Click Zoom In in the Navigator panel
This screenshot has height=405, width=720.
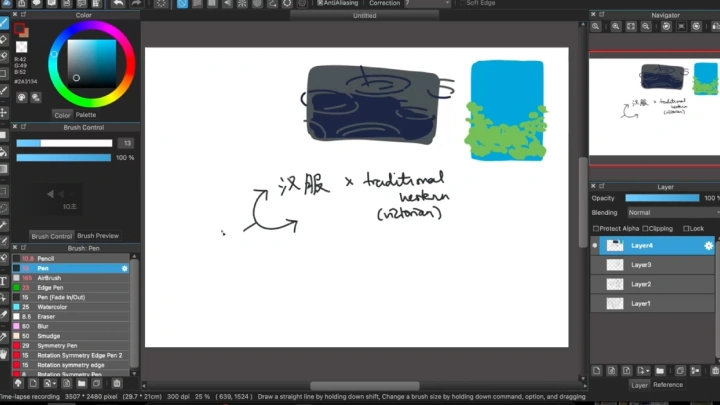[x=616, y=27]
